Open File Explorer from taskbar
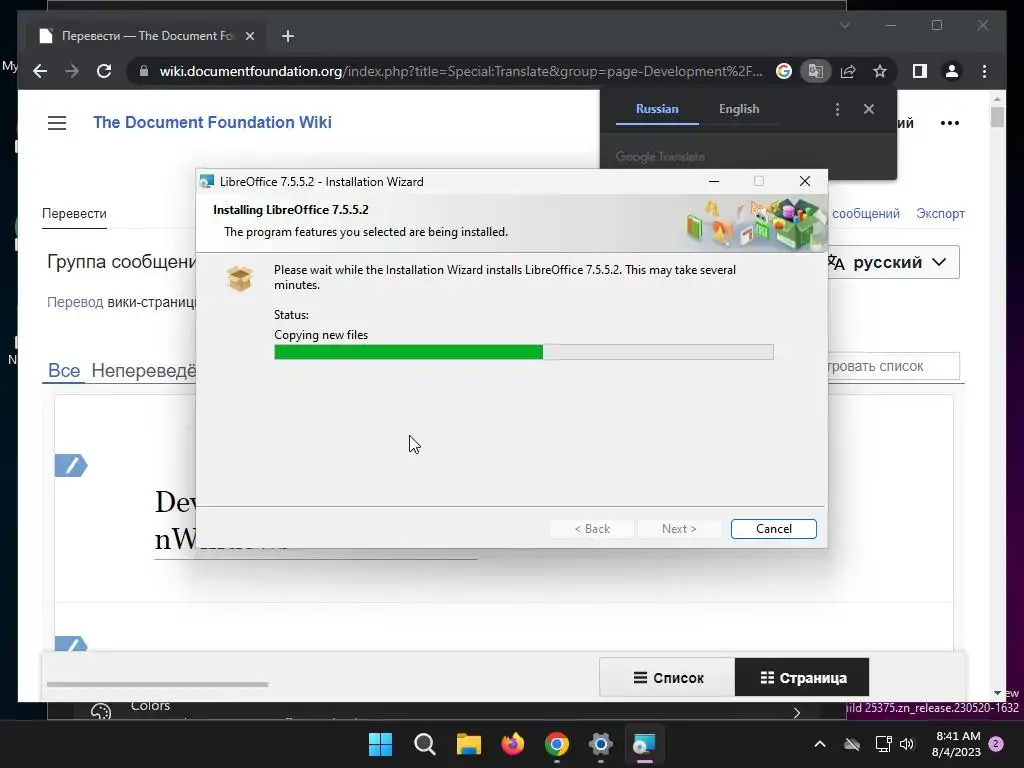Viewport: 1024px width, 768px height. [x=468, y=744]
